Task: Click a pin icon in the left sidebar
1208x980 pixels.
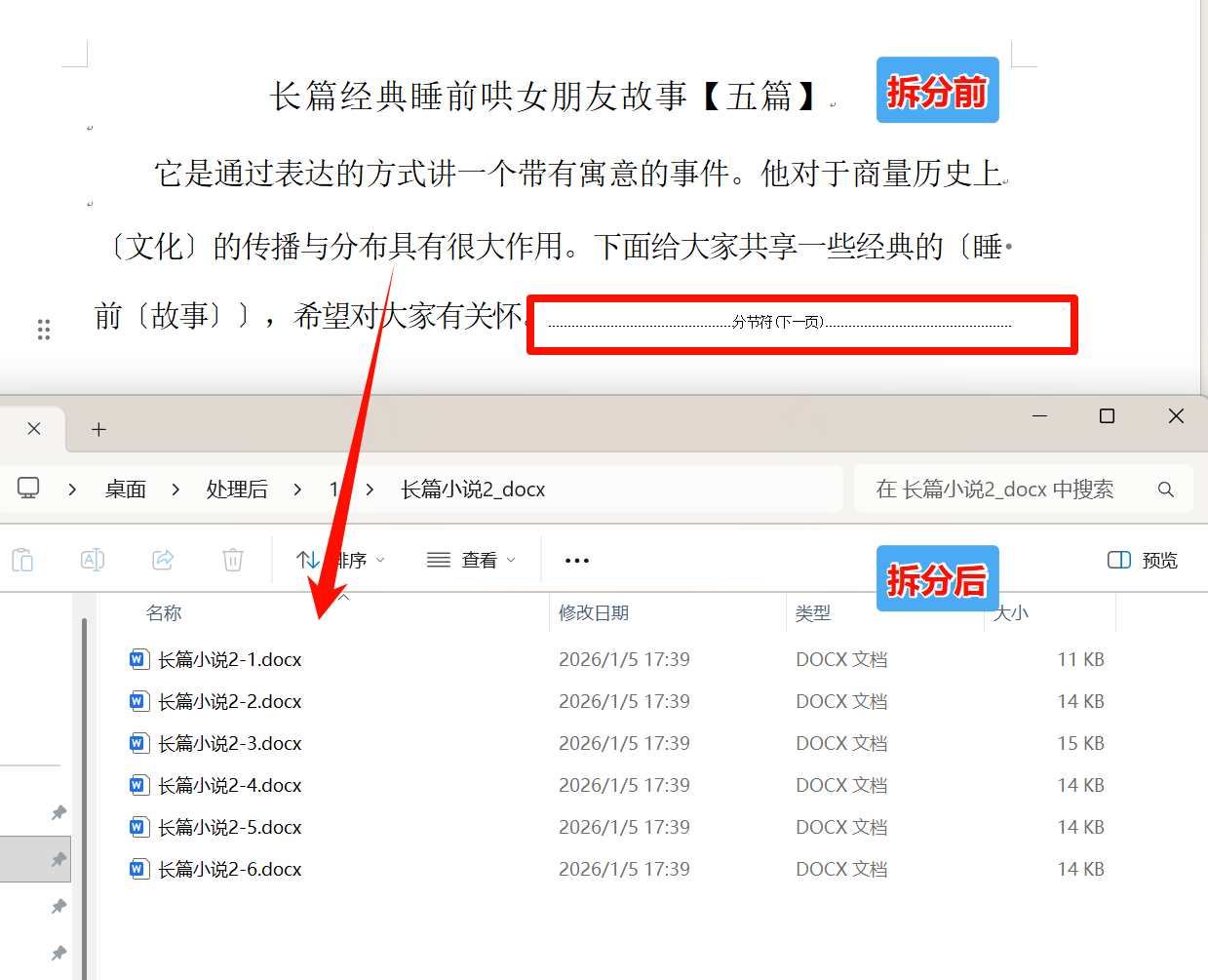Action: point(58,812)
